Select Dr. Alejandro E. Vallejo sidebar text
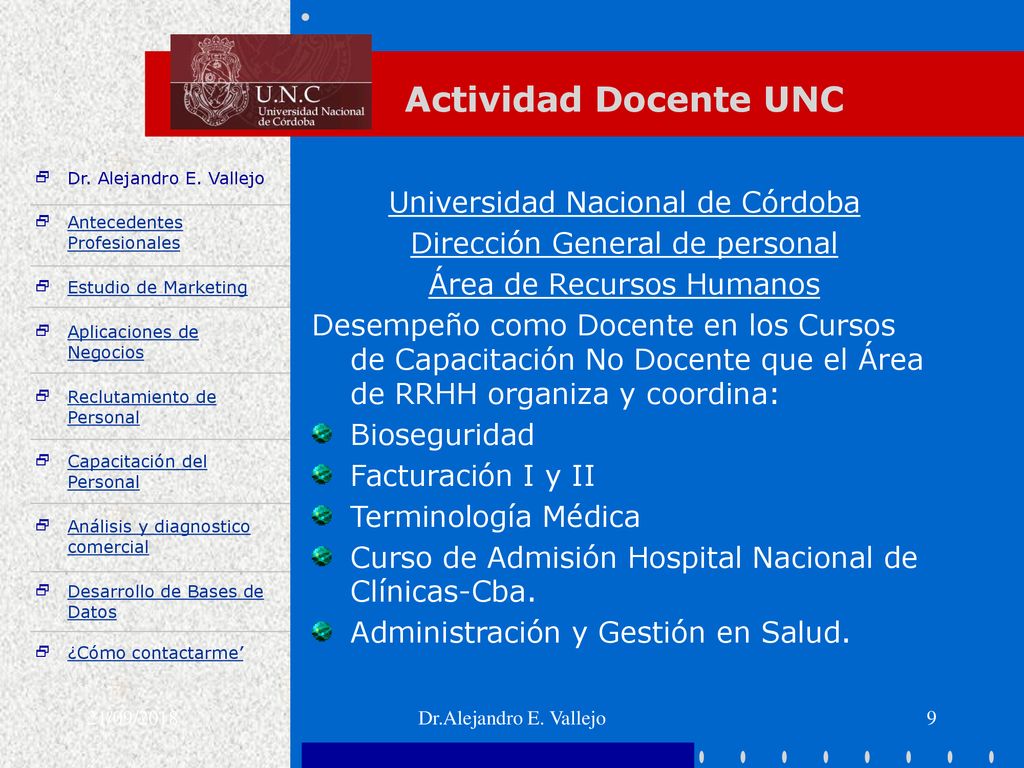Viewport: 1024px width, 768px height. (166, 178)
